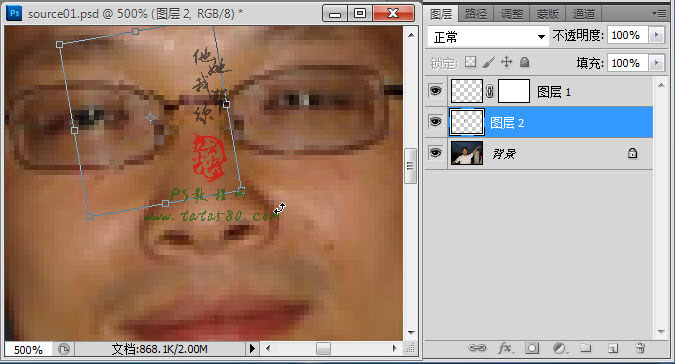Click zoom level 500% field
Viewport: 675px width, 364px height.
[x=28, y=349]
